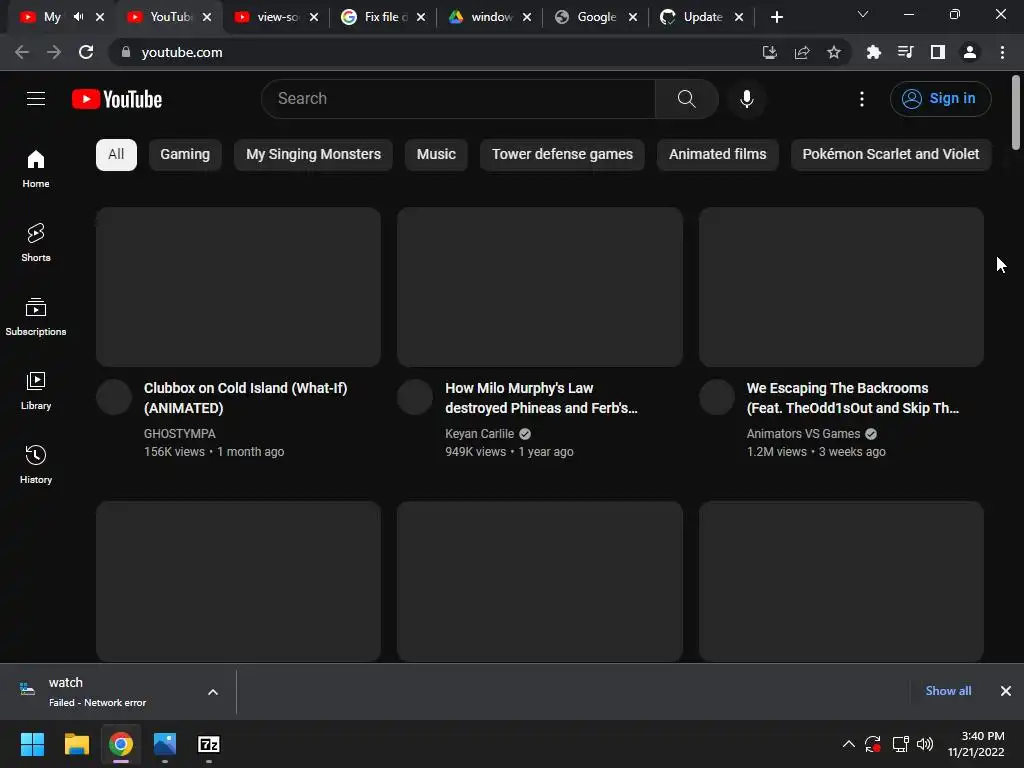This screenshot has width=1024, height=768.
Task: Bookmark this page with the star
Action: tap(834, 52)
